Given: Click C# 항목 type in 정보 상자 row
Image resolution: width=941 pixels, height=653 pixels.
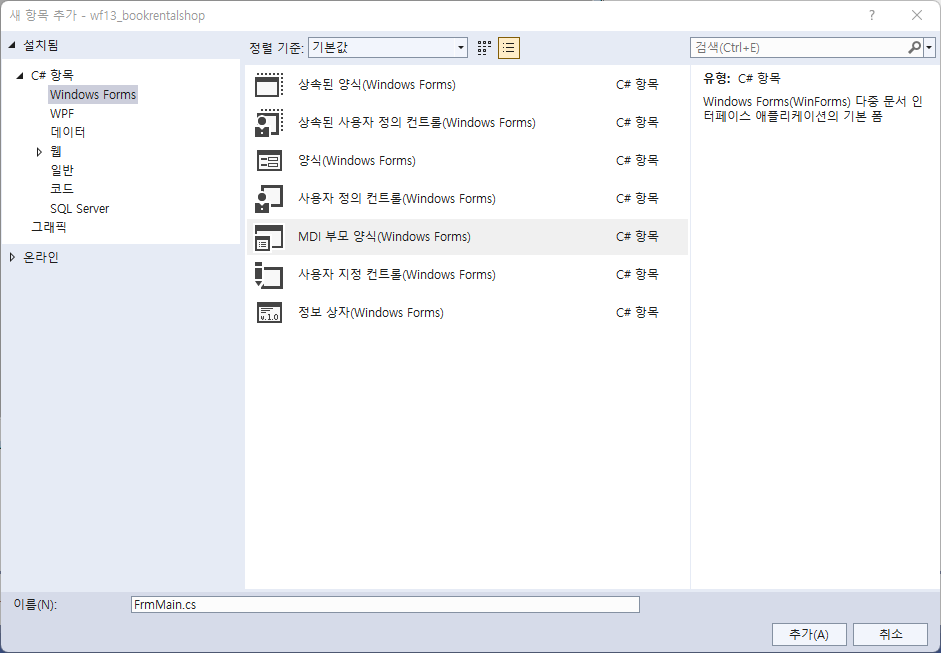Looking at the screenshot, I should coord(637,313).
